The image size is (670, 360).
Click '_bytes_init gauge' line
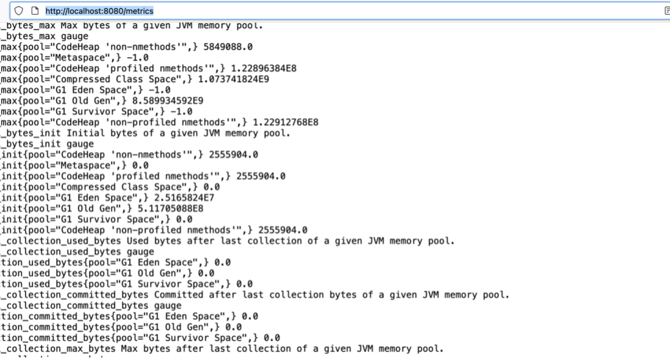pos(47,144)
